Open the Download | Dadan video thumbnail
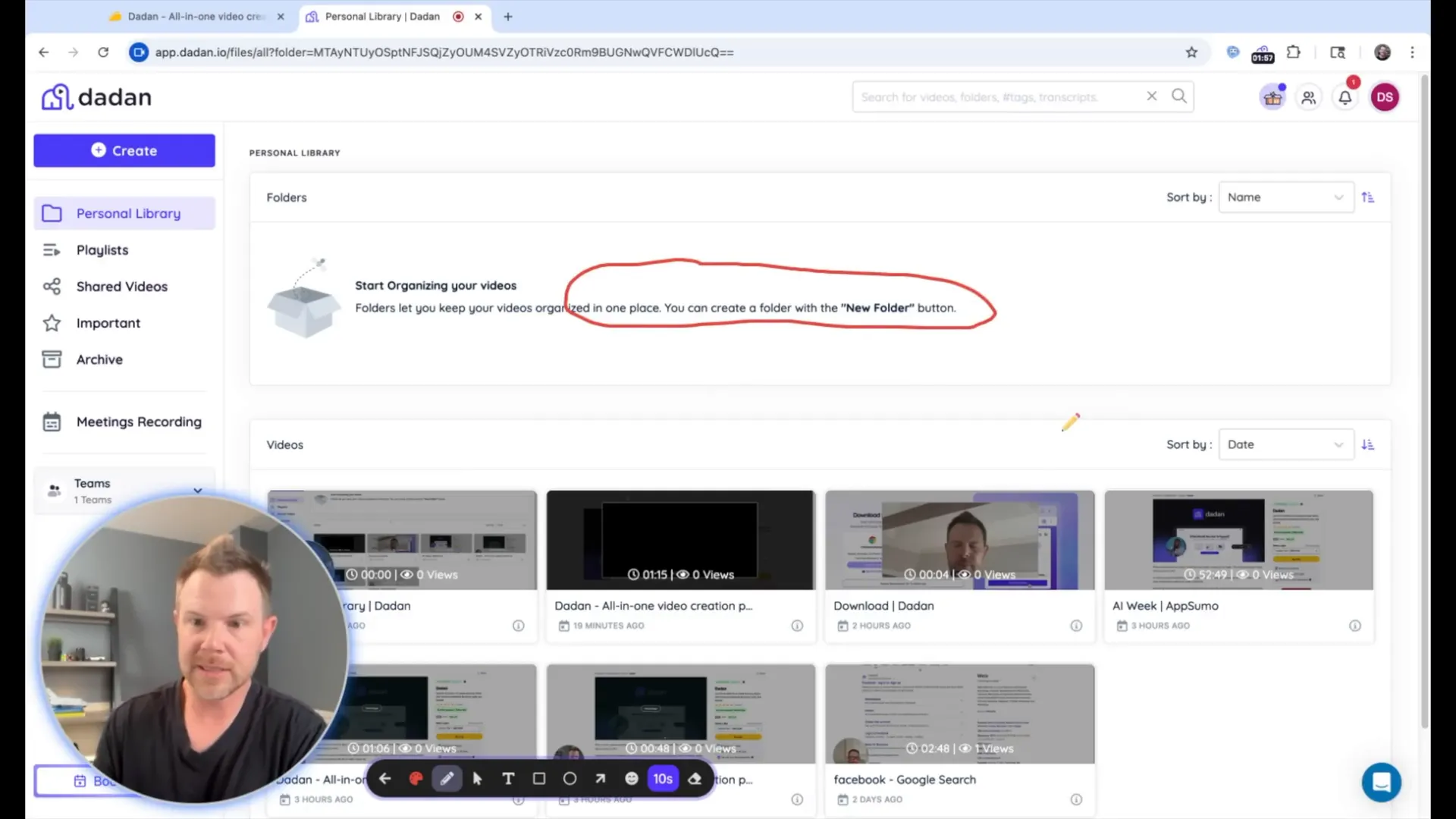 coord(960,540)
